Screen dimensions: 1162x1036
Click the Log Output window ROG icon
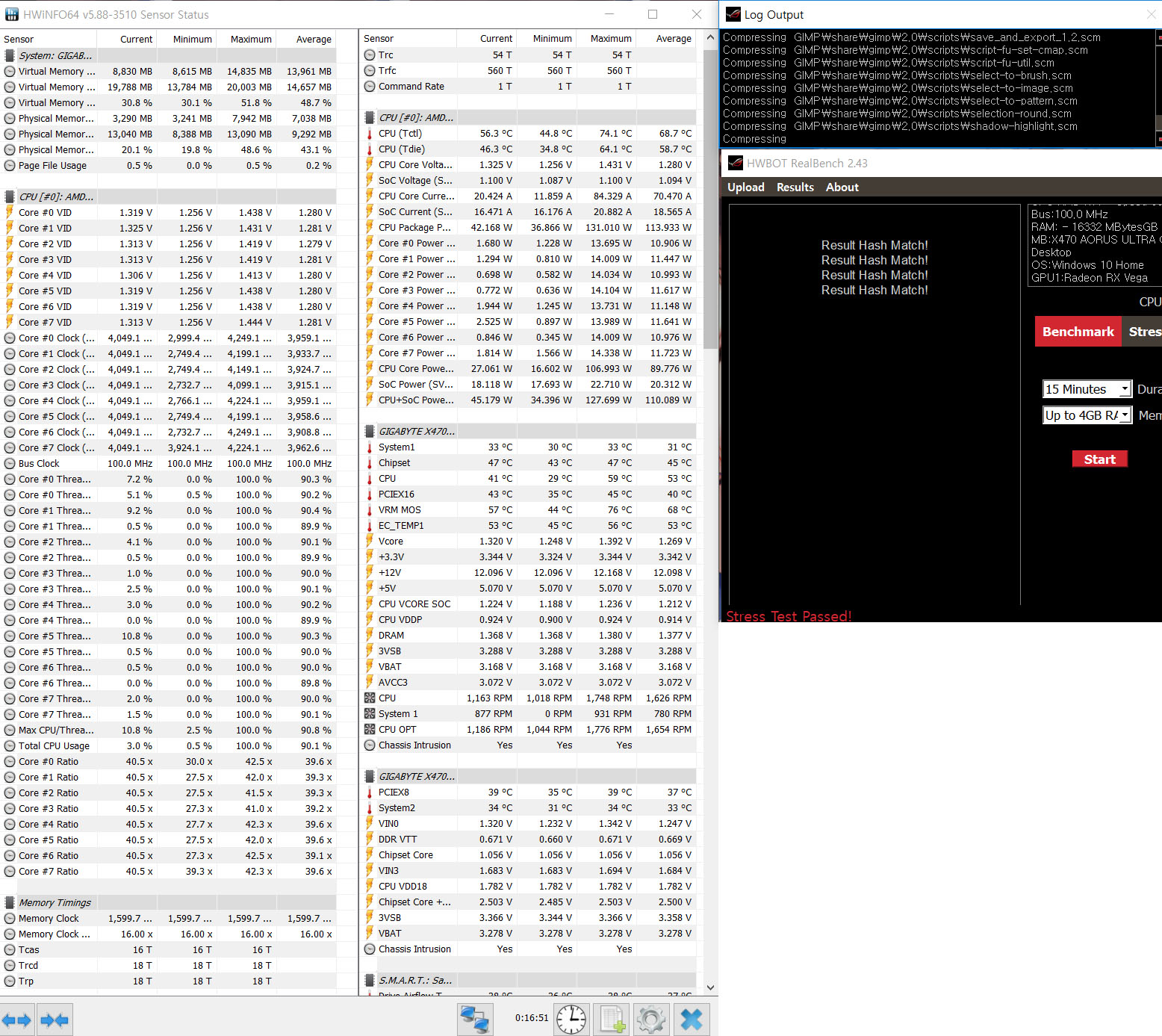tap(733, 14)
